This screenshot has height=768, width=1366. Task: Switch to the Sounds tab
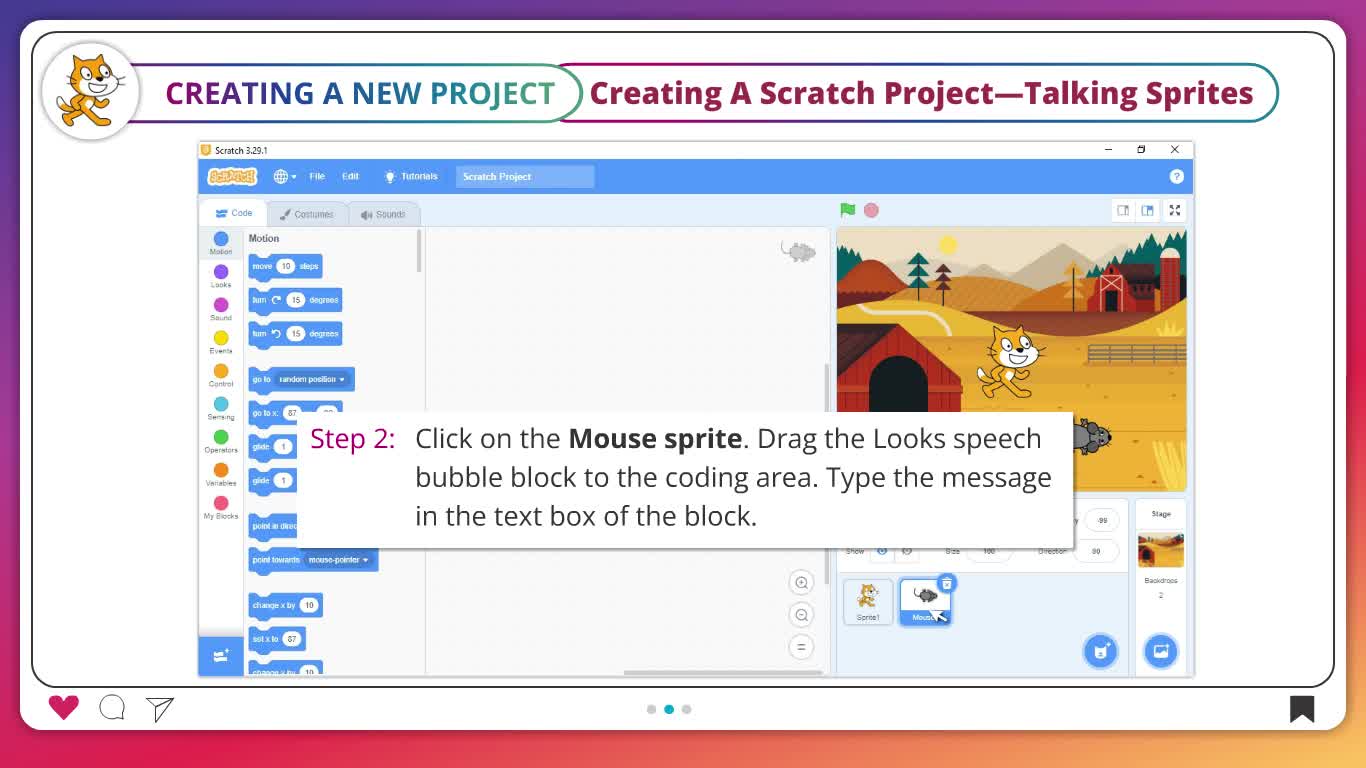point(383,214)
